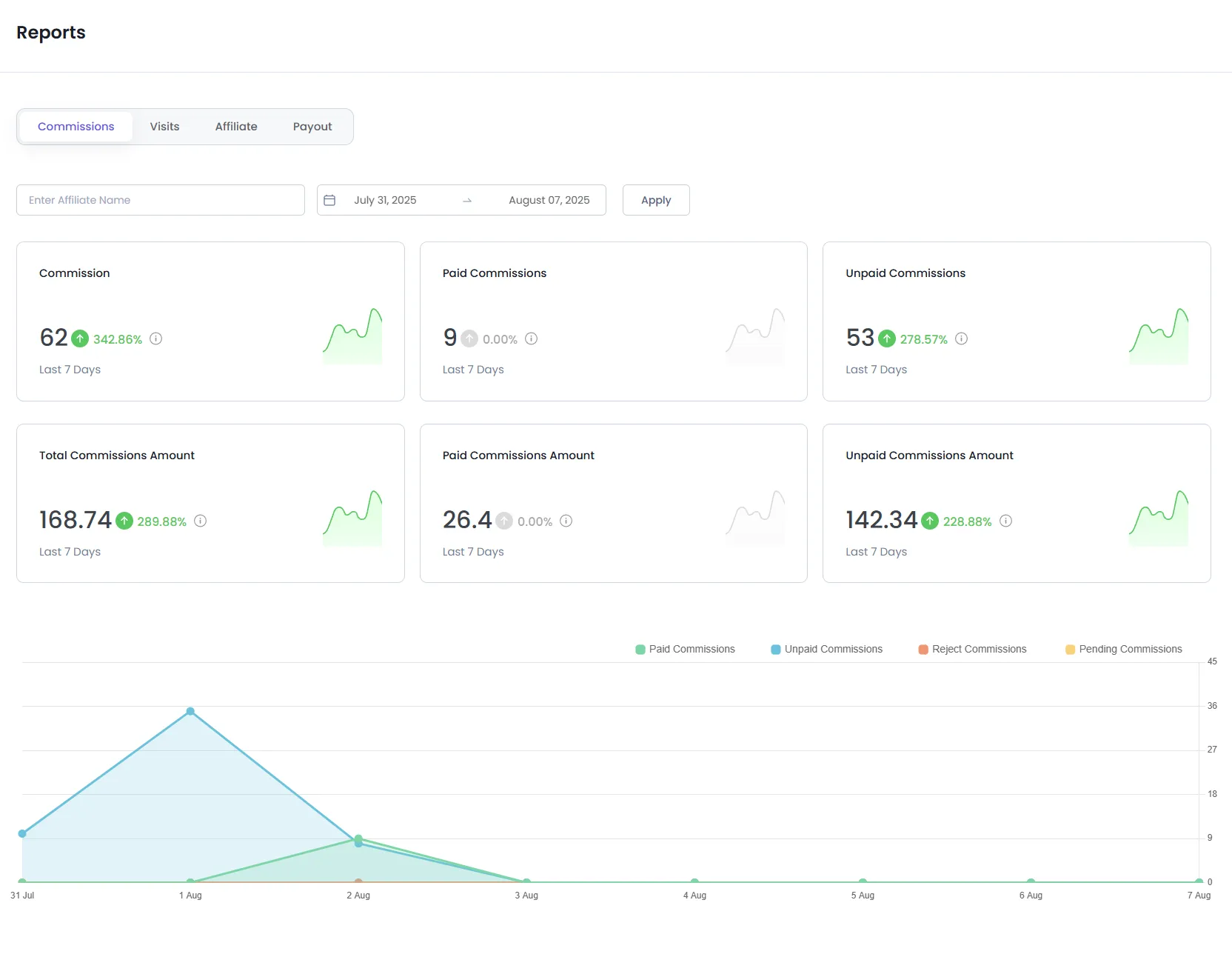
Task: Click the data point at 4 Aug
Action: click(x=694, y=881)
